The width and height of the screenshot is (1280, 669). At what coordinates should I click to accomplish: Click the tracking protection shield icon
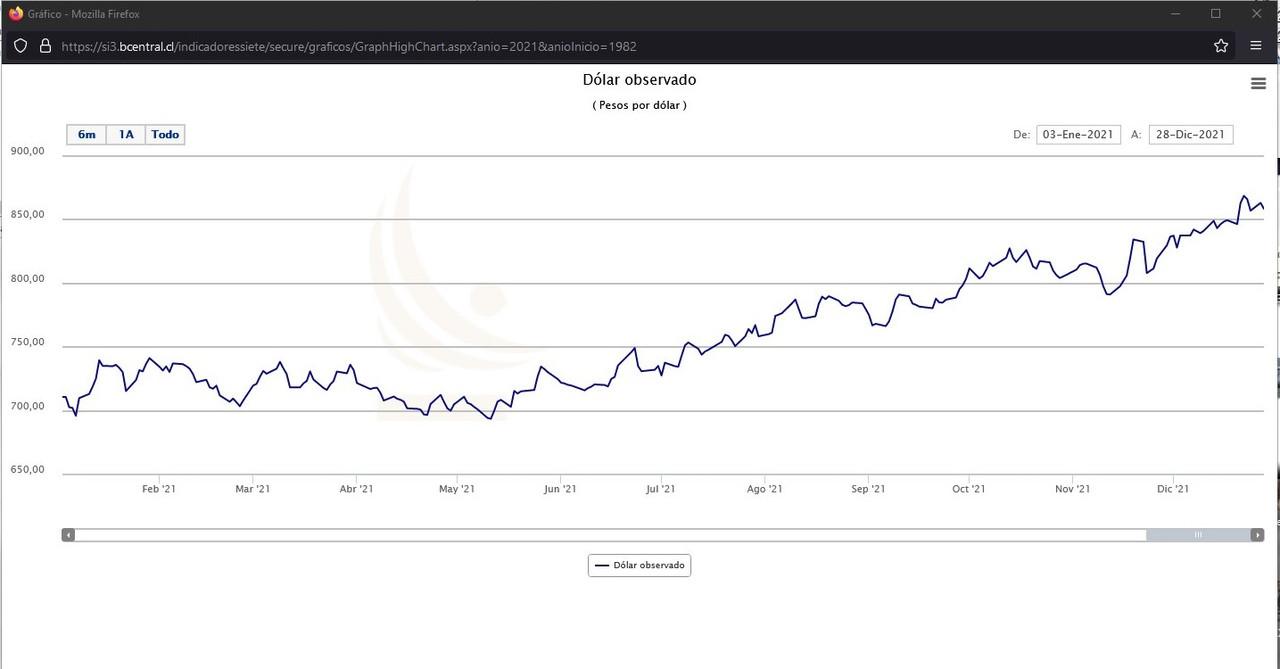click(20, 46)
